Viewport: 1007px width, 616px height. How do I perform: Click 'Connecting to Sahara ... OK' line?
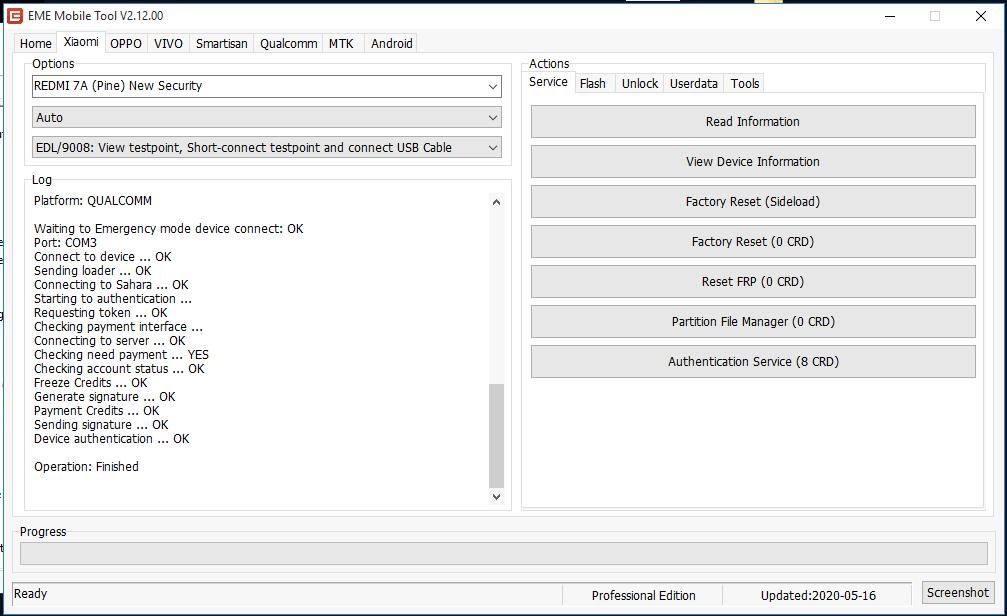pyautogui.click(x=111, y=285)
